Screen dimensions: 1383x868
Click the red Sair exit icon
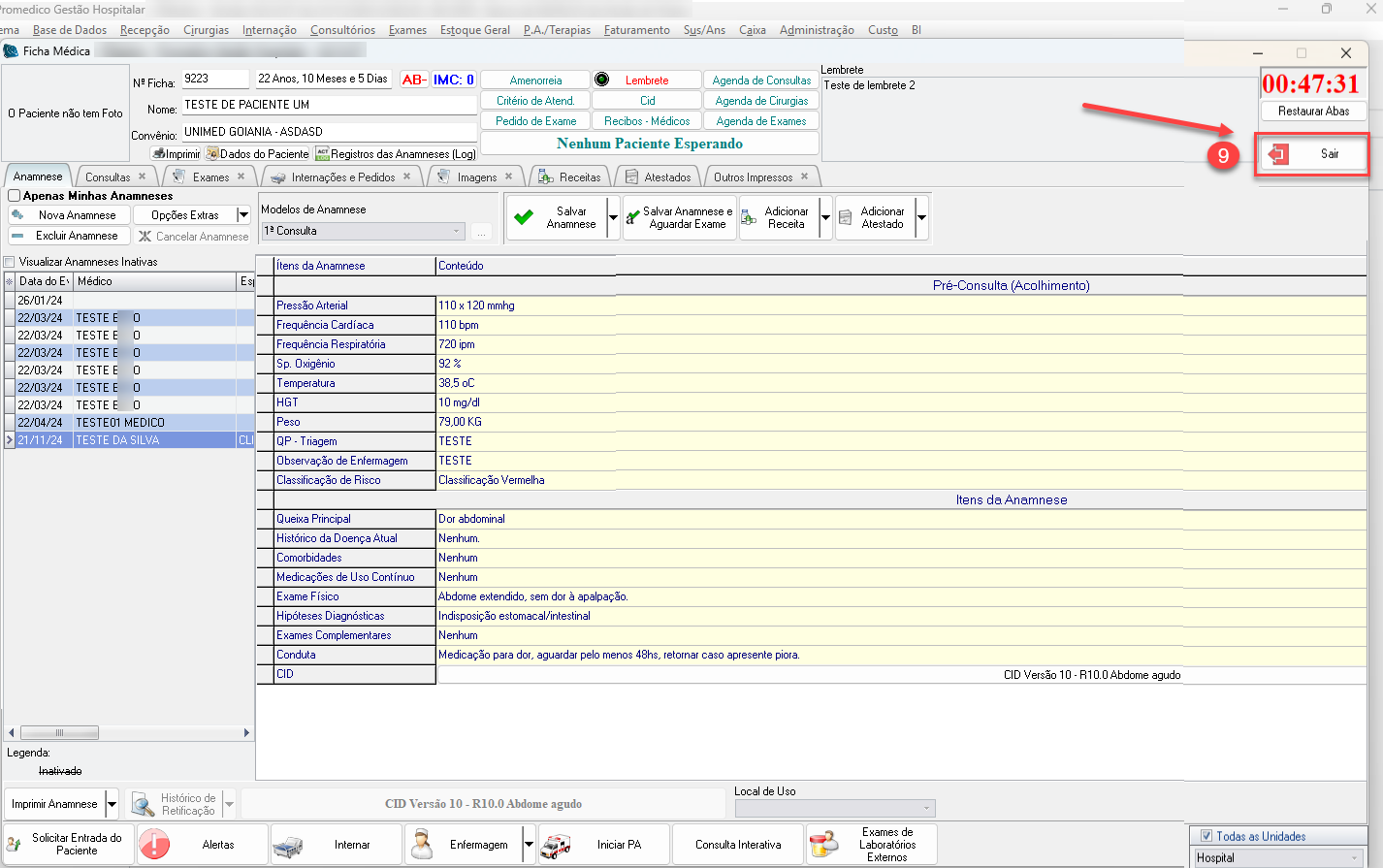pyautogui.click(x=1278, y=154)
